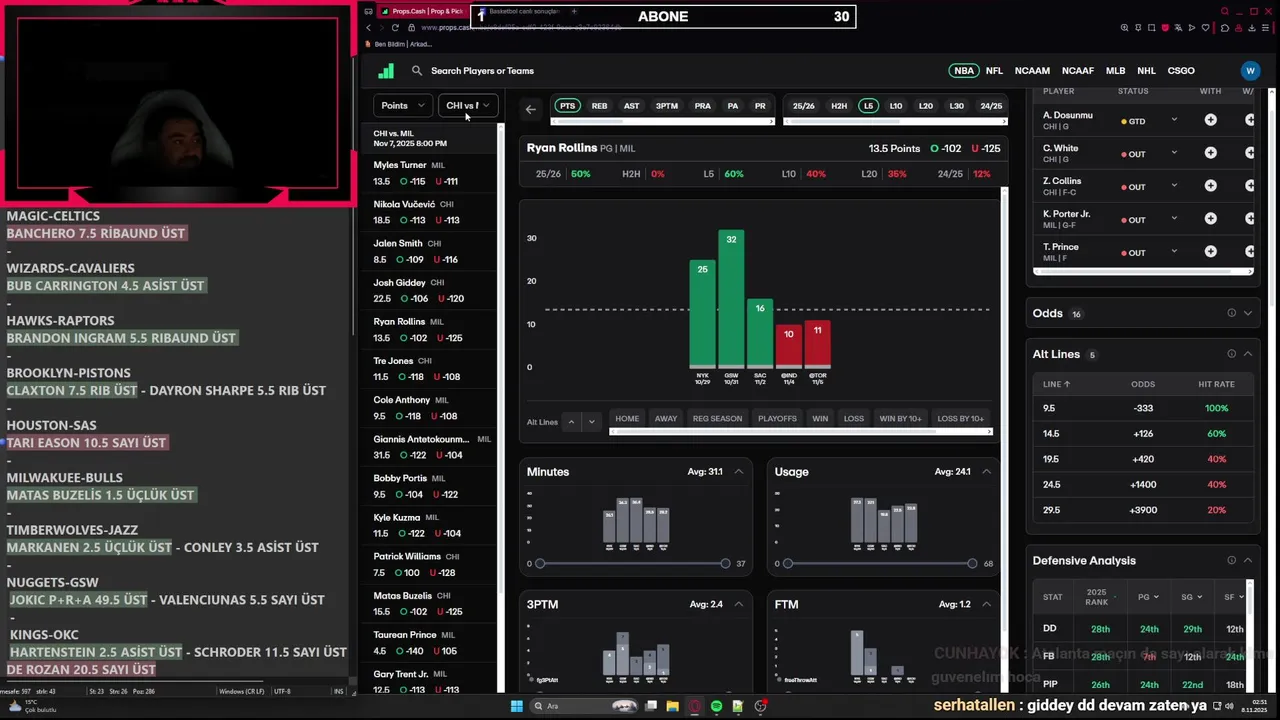Open the Points stat dropdown
This screenshot has width=1280, height=720.
coord(402,105)
